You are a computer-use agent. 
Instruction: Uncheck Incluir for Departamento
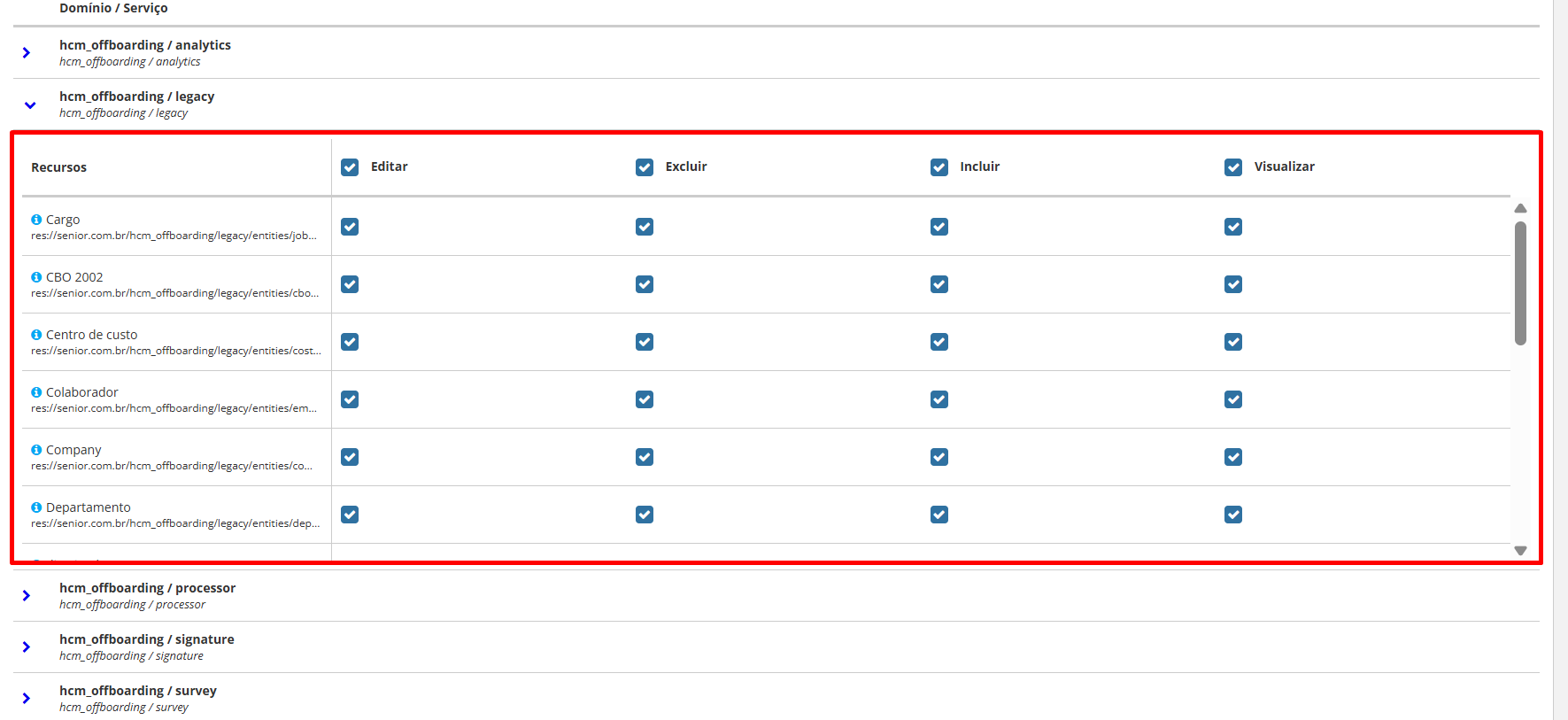[x=939, y=515]
